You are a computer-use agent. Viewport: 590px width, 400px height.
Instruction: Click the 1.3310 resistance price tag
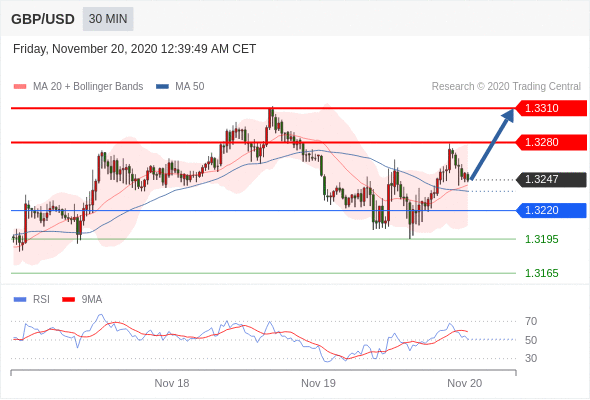[x=551, y=108]
